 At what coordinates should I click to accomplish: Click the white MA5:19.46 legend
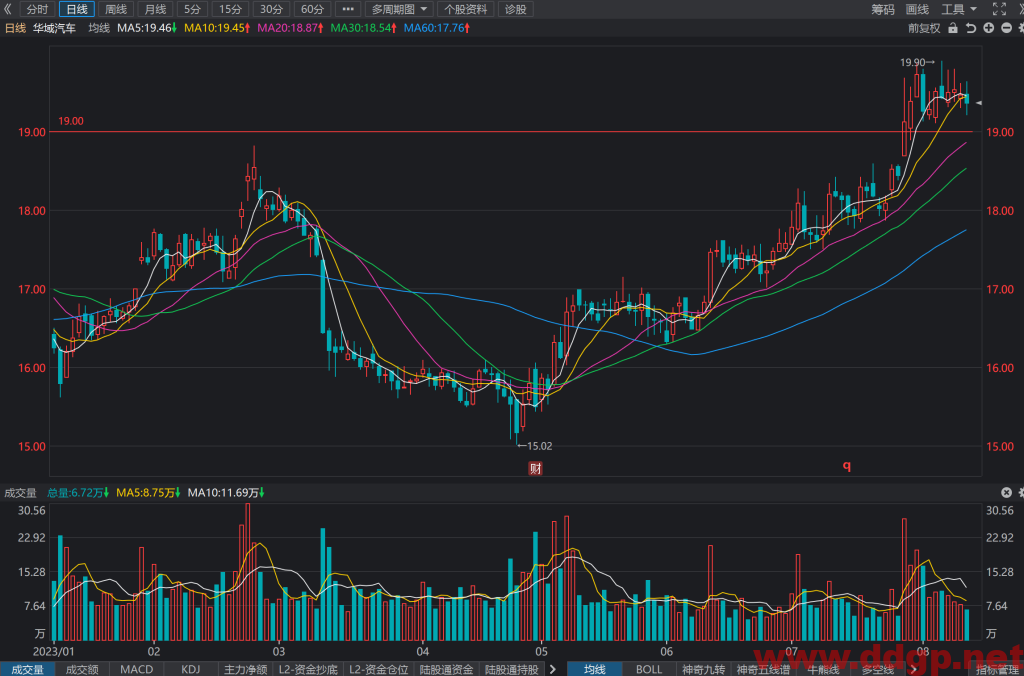pyautogui.click(x=148, y=28)
